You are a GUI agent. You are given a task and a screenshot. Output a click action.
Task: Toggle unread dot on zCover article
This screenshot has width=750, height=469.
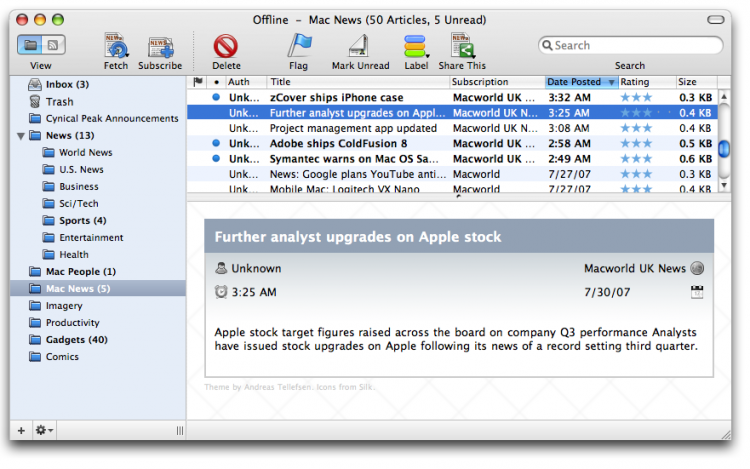tap(216, 97)
